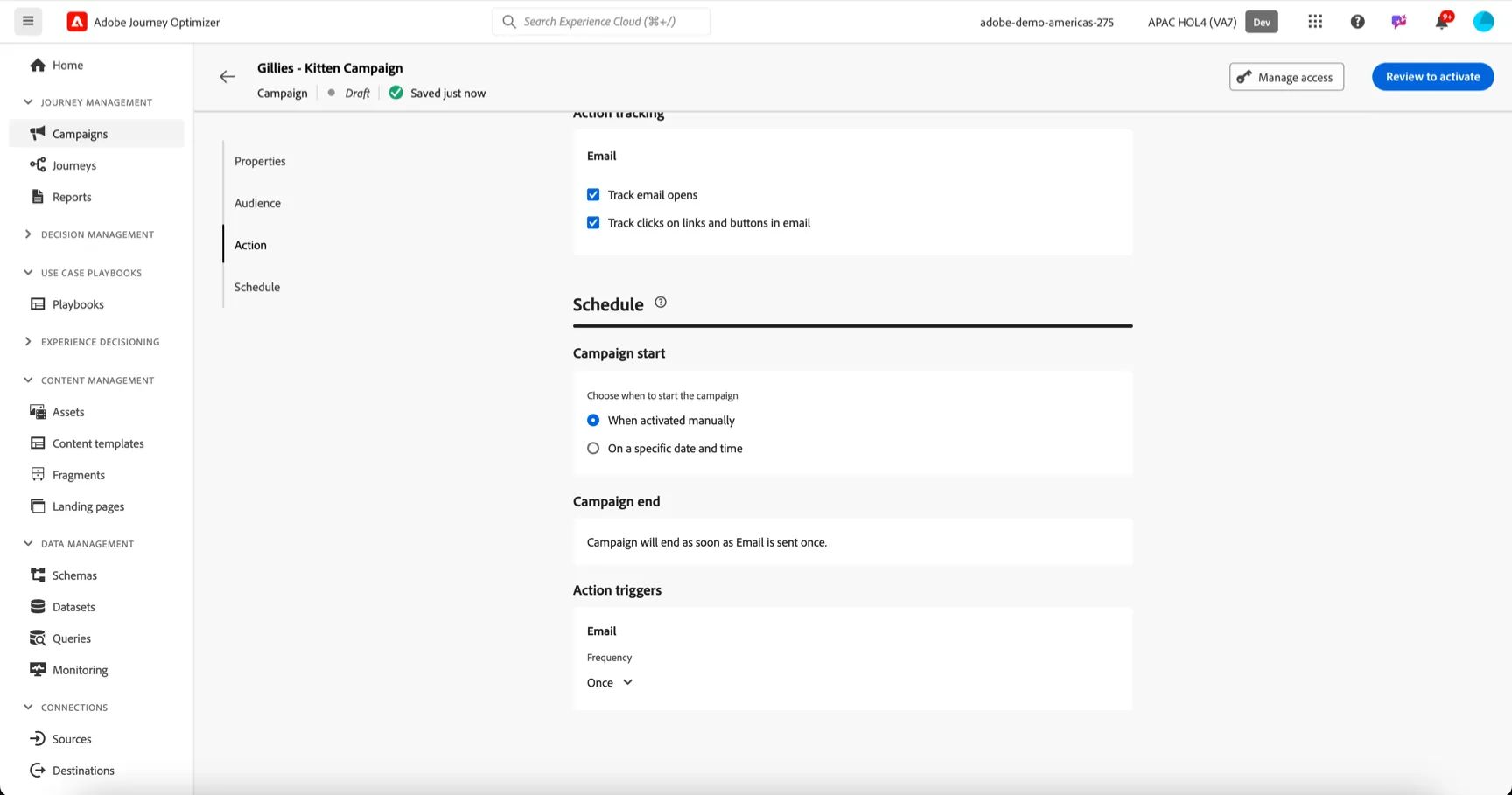Image resolution: width=1512 pixels, height=795 pixels.
Task: Toggle the hamburger navigation menu
Action: pos(28,21)
